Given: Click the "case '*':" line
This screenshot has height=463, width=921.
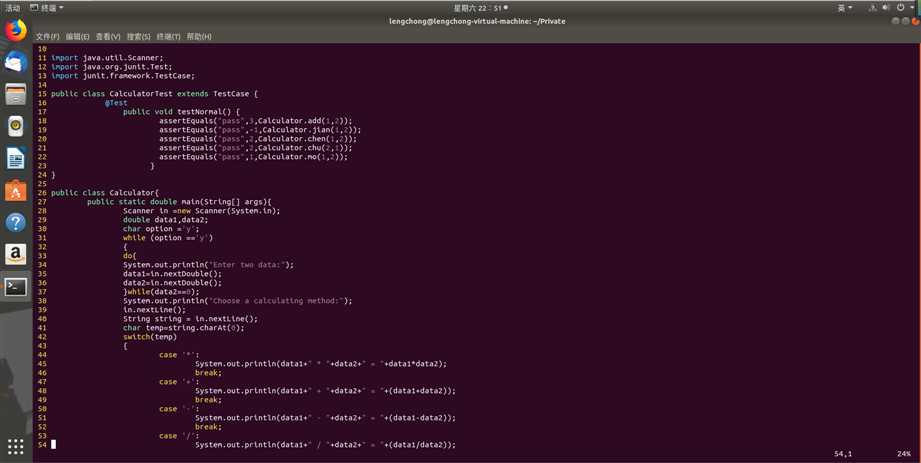Looking at the screenshot, I should 179,355.
